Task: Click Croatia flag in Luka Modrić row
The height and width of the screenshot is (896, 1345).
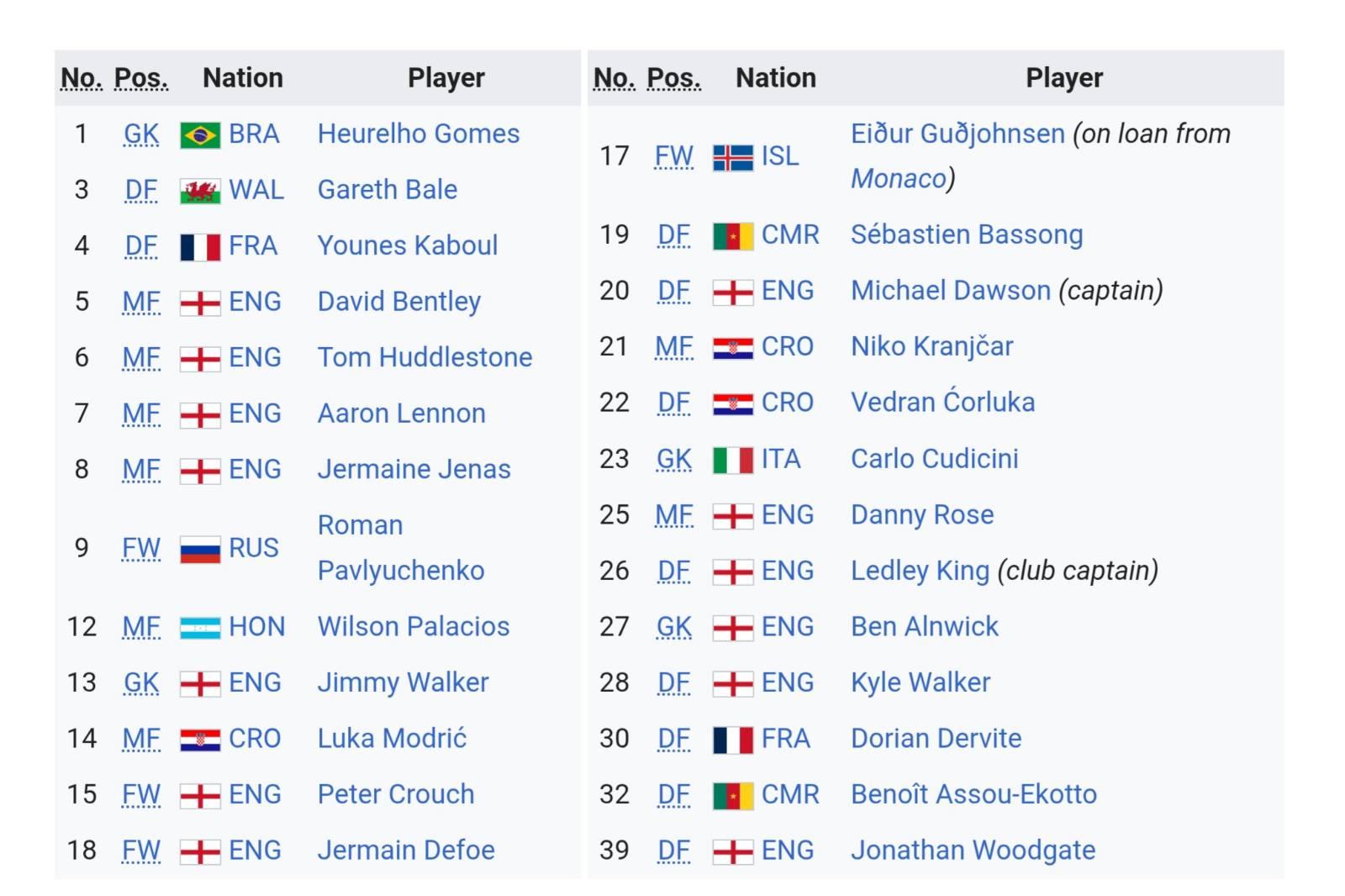Action: (x=200, y=740)
